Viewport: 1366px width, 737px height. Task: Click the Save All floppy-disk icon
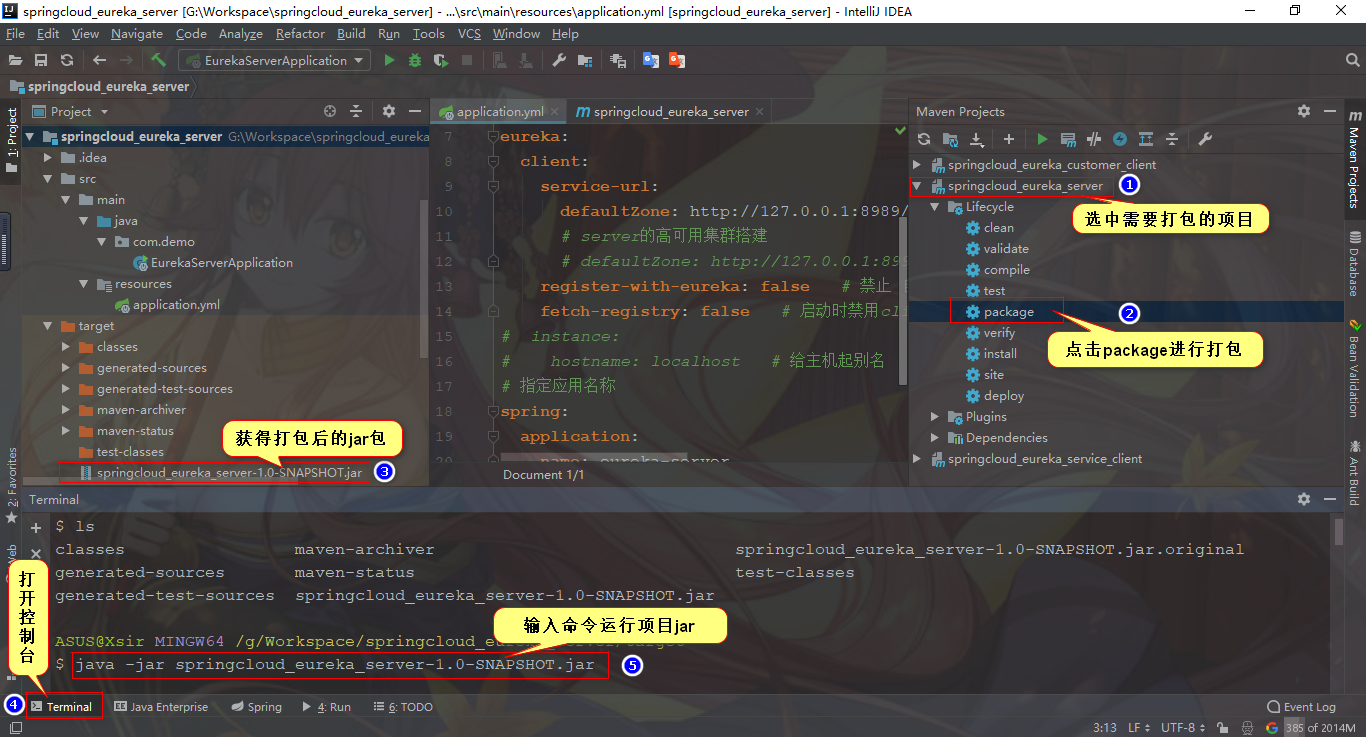[x=41, y=60]
